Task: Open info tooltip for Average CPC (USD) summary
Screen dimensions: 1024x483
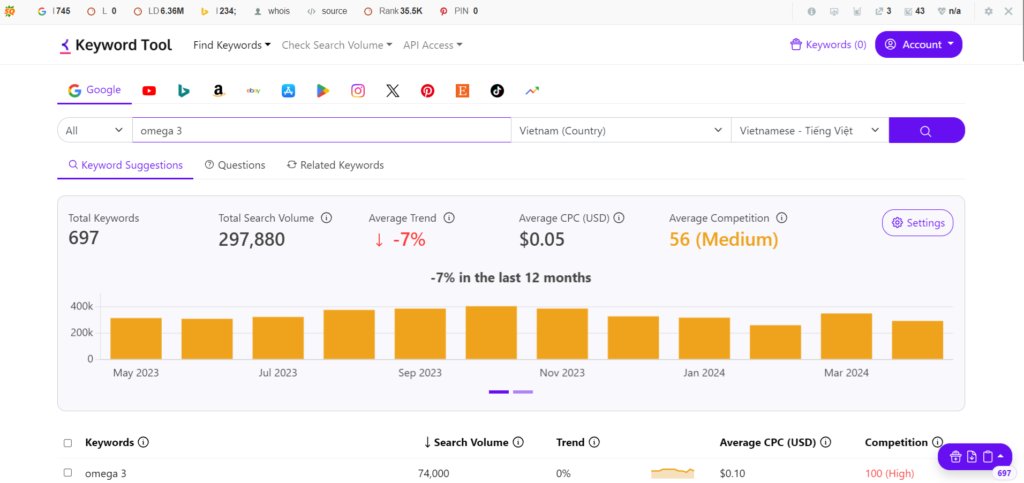Action: pyautogui.click(x=619, y=218)
